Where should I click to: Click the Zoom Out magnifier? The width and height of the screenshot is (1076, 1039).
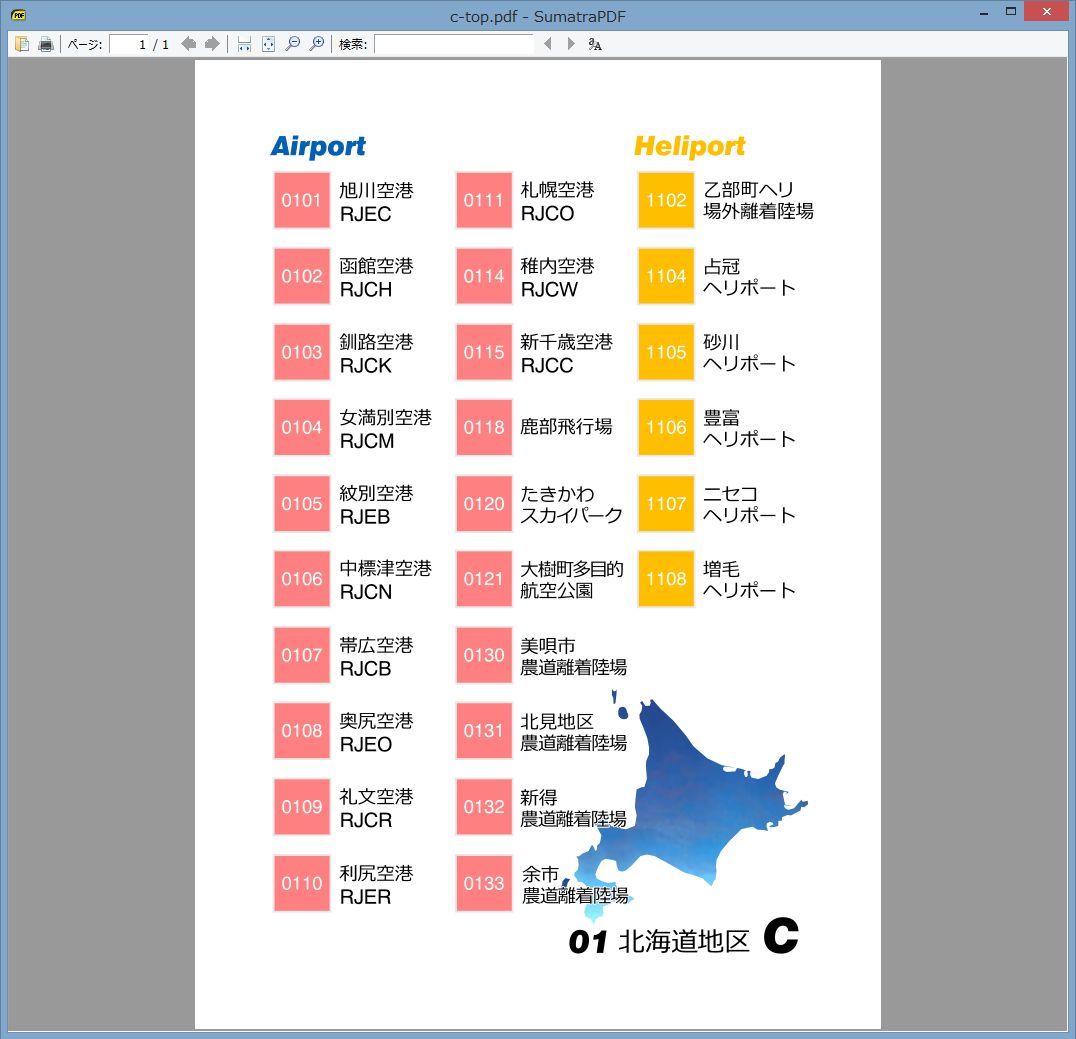[x=293, y=44]
